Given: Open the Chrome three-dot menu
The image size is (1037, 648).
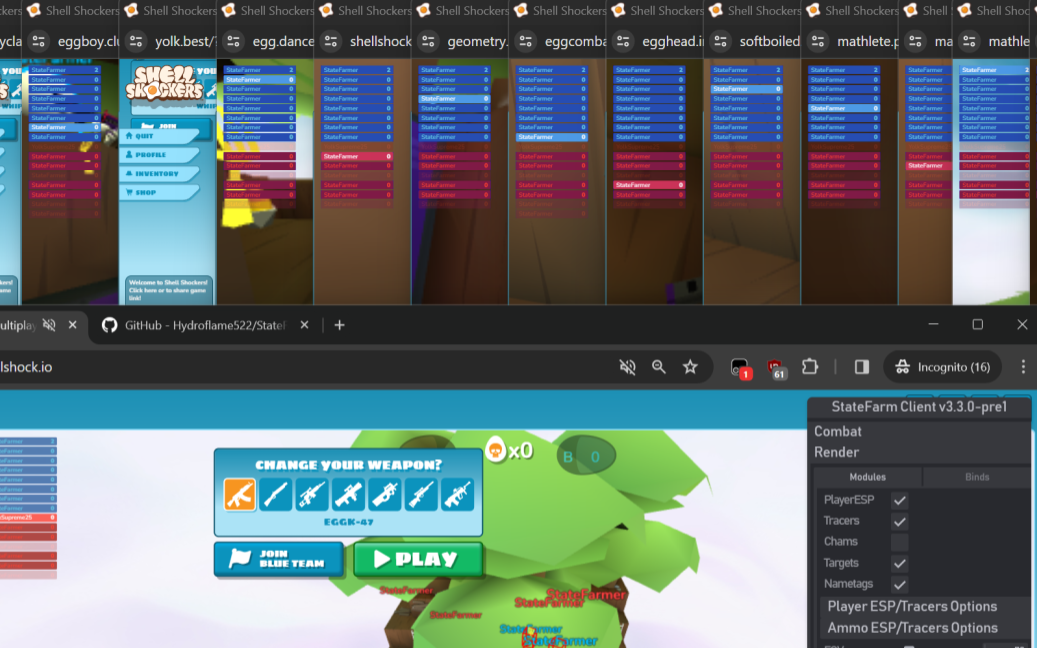Looking at the screenshot, I should [1023, 367].
